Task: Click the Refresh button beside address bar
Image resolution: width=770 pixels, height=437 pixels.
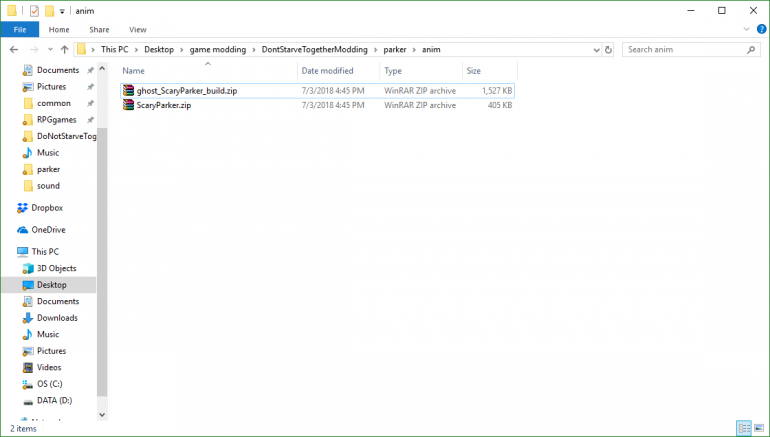Action: 607,49
